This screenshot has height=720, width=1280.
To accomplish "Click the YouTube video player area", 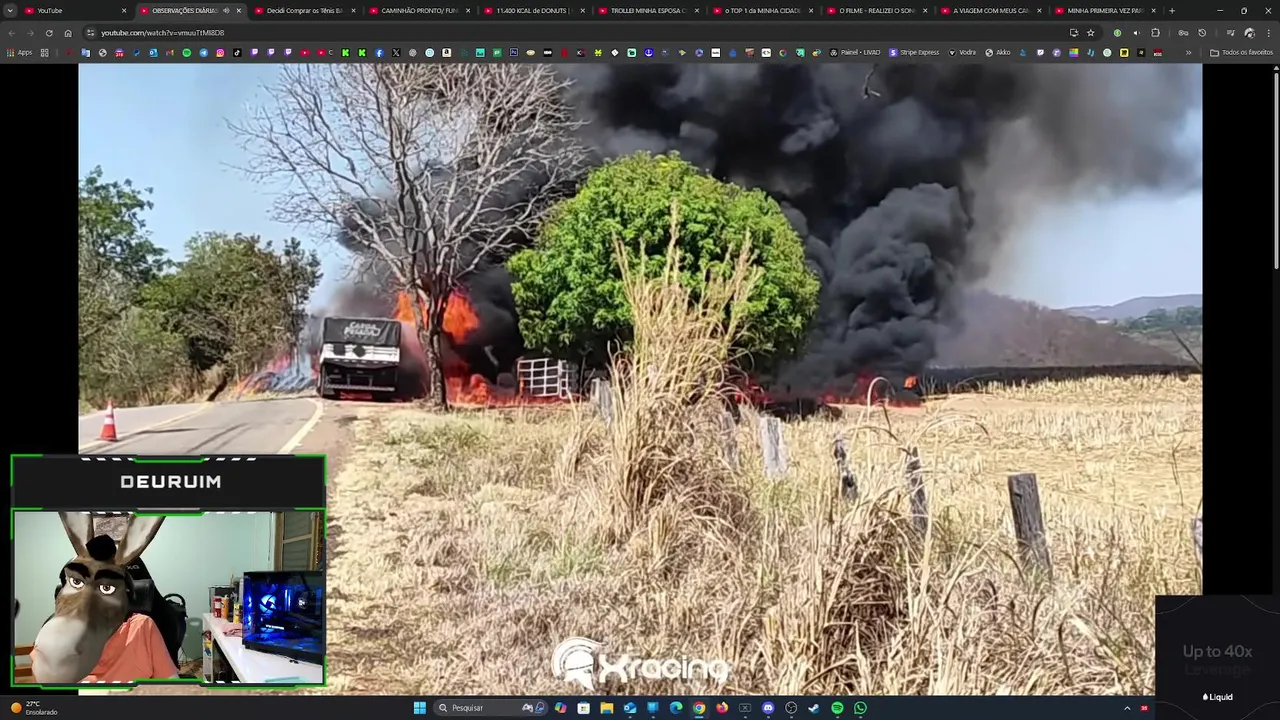I will click(x=640, y=379).
